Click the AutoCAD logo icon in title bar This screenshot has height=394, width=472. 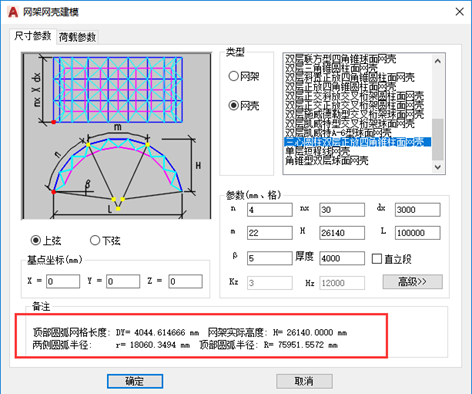pyautogui.click(x=13, y=12)
